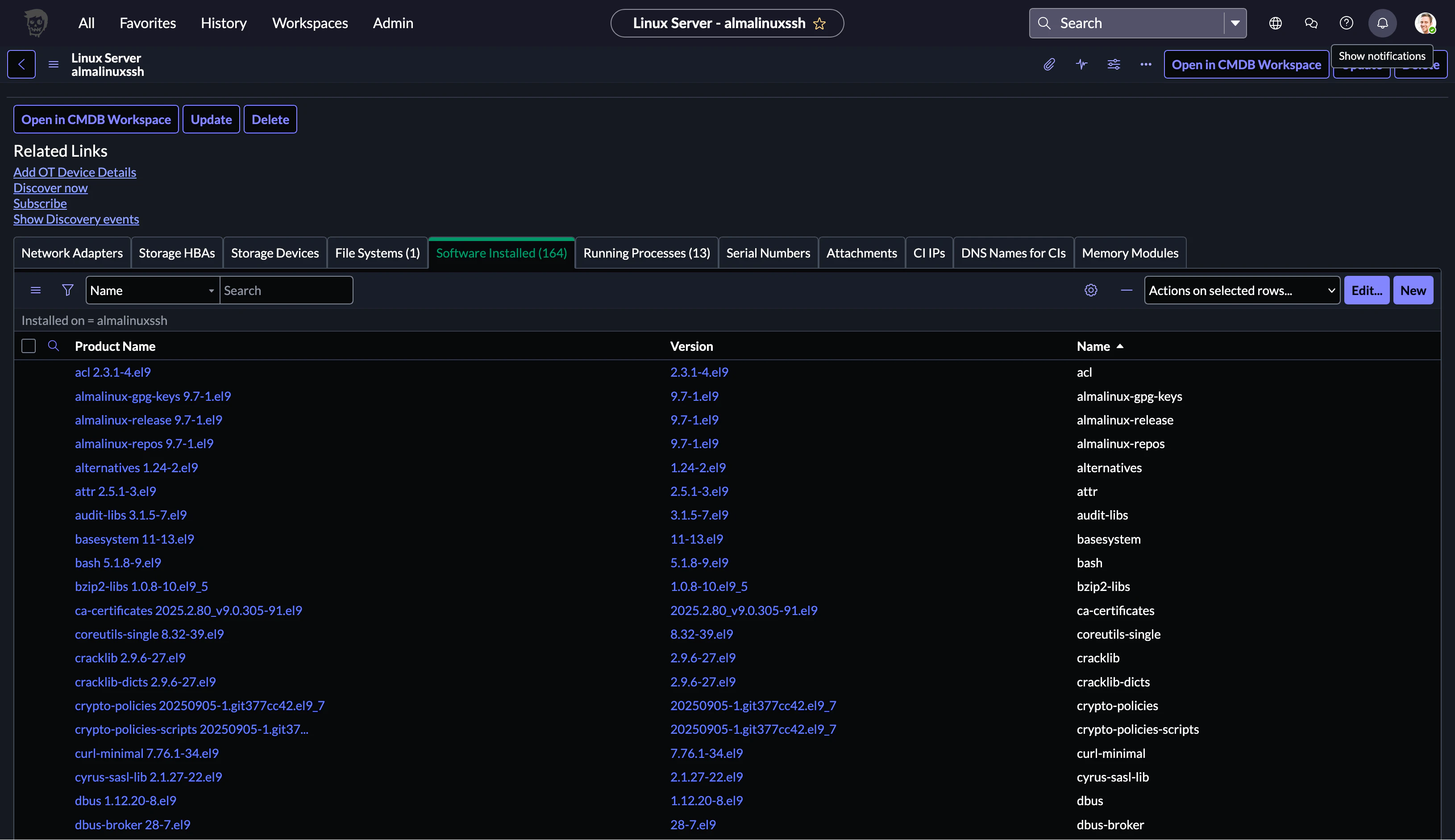Switch to the Running Processes (13) tab

(x=647, y=253)
